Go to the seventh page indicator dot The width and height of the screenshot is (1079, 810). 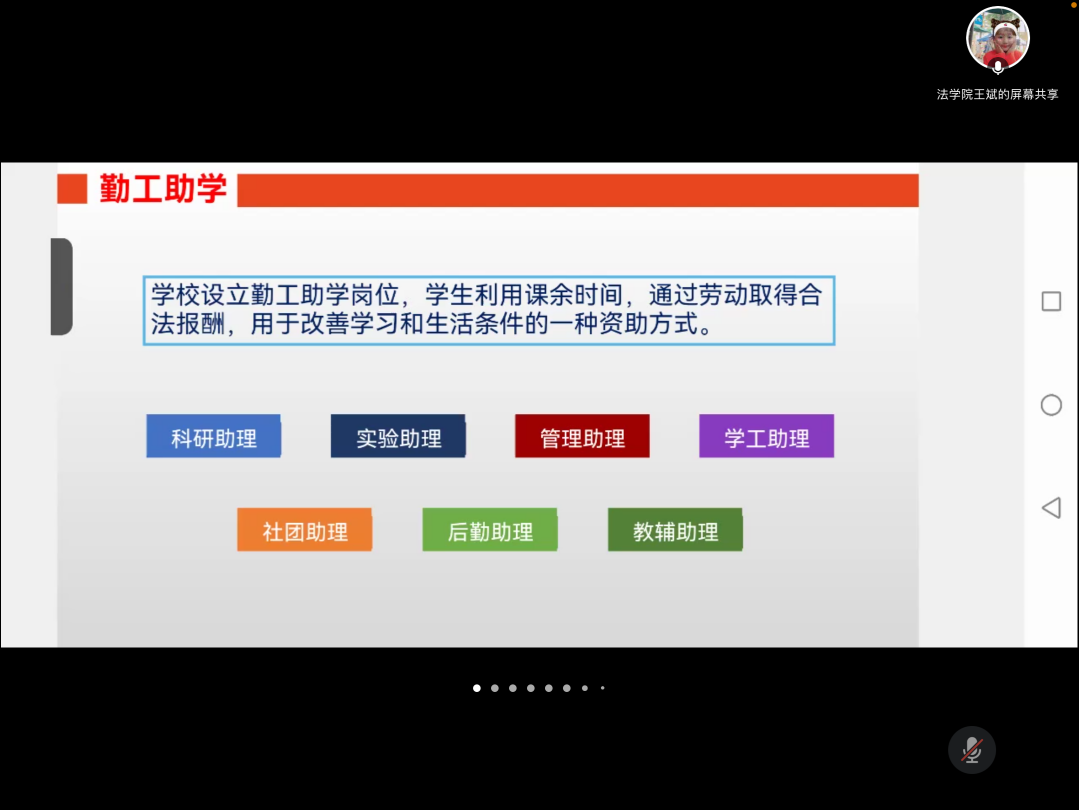click(585, 688)
